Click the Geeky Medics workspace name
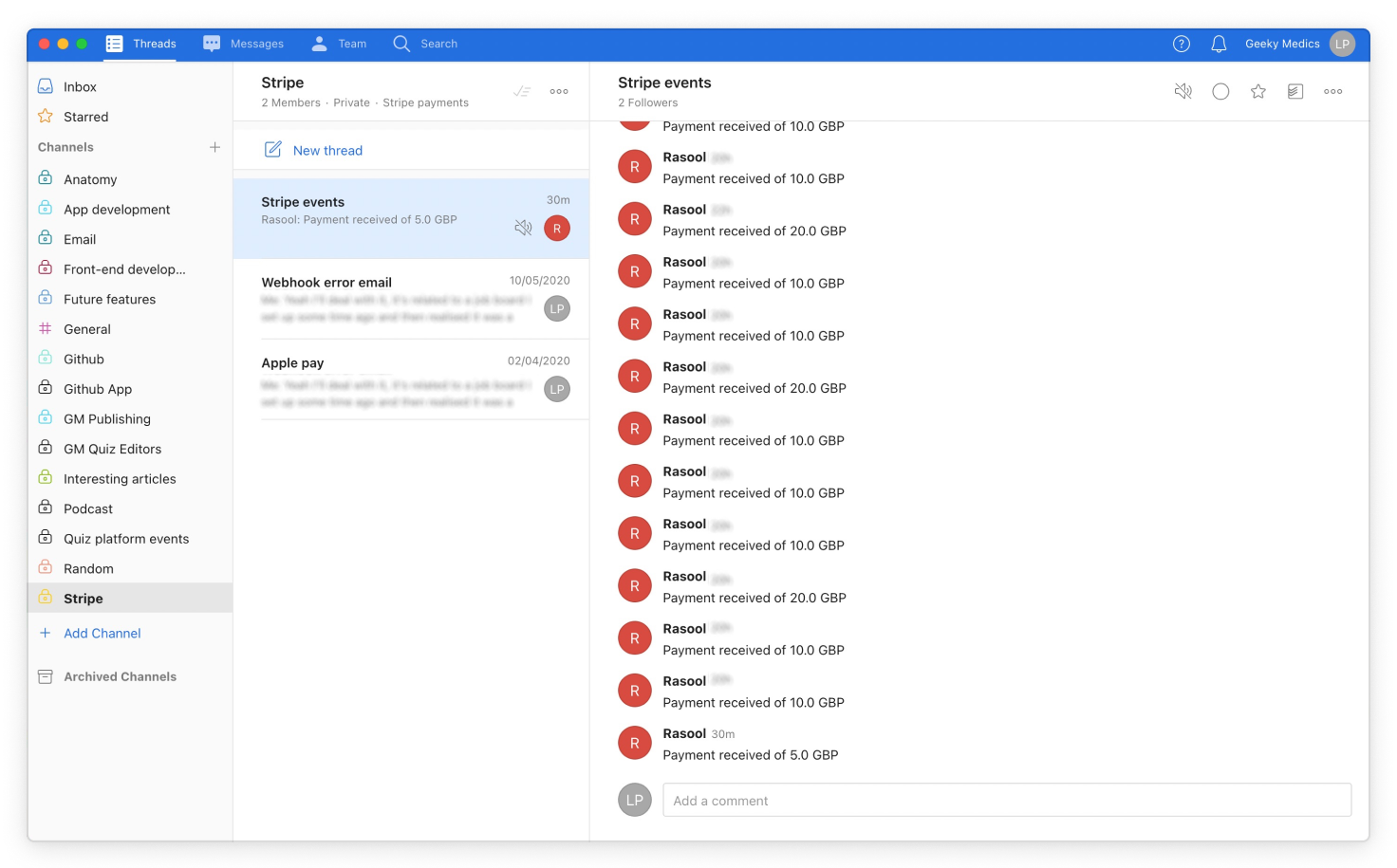Screen dimensions: 1397x868 pyautogui.click(x=1282, y=44)
